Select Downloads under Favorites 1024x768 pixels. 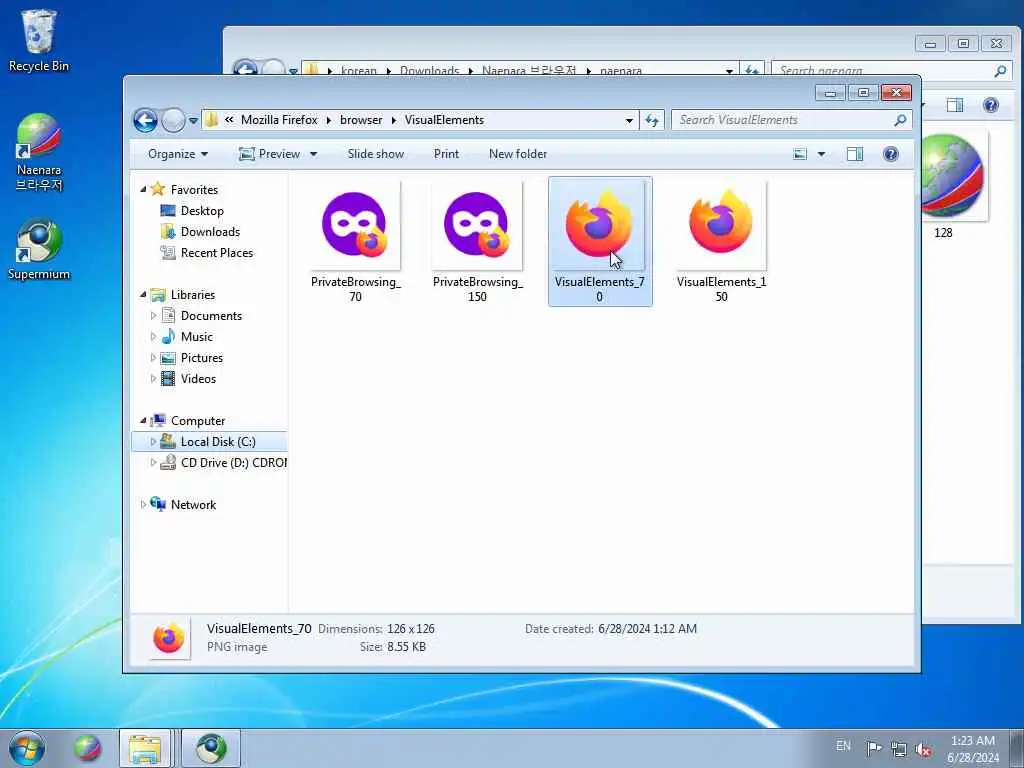[210, 232]
